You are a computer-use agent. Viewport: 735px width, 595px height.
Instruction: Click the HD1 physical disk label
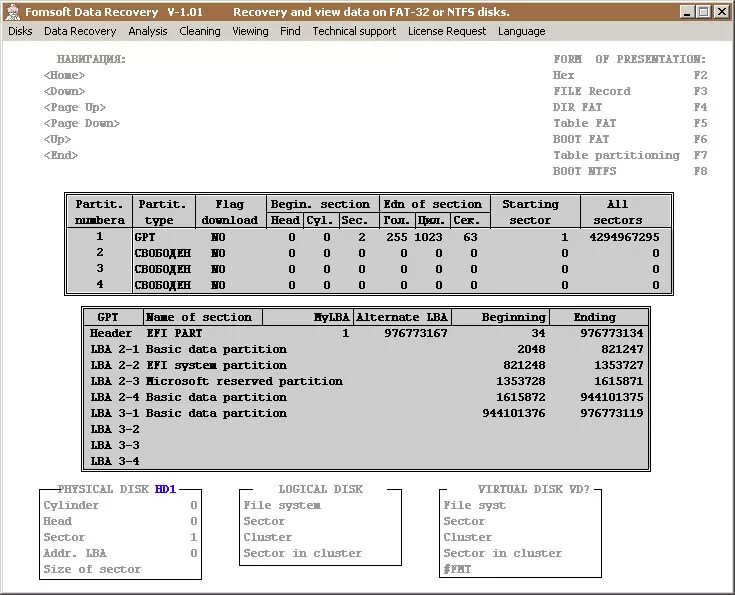click(x=165, y=489)
